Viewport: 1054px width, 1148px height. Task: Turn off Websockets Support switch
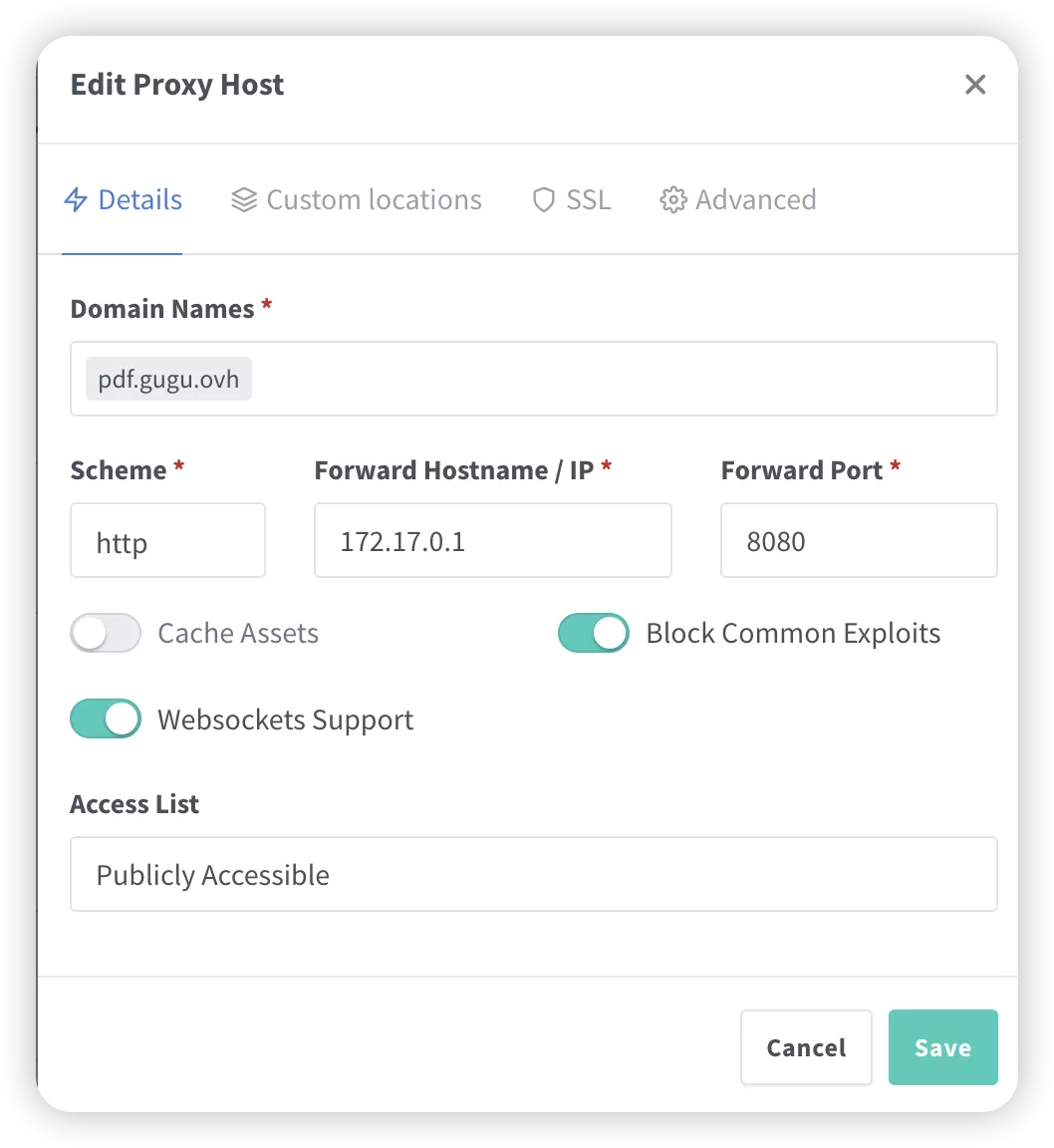pyautogui.click(x=106, y=719)
